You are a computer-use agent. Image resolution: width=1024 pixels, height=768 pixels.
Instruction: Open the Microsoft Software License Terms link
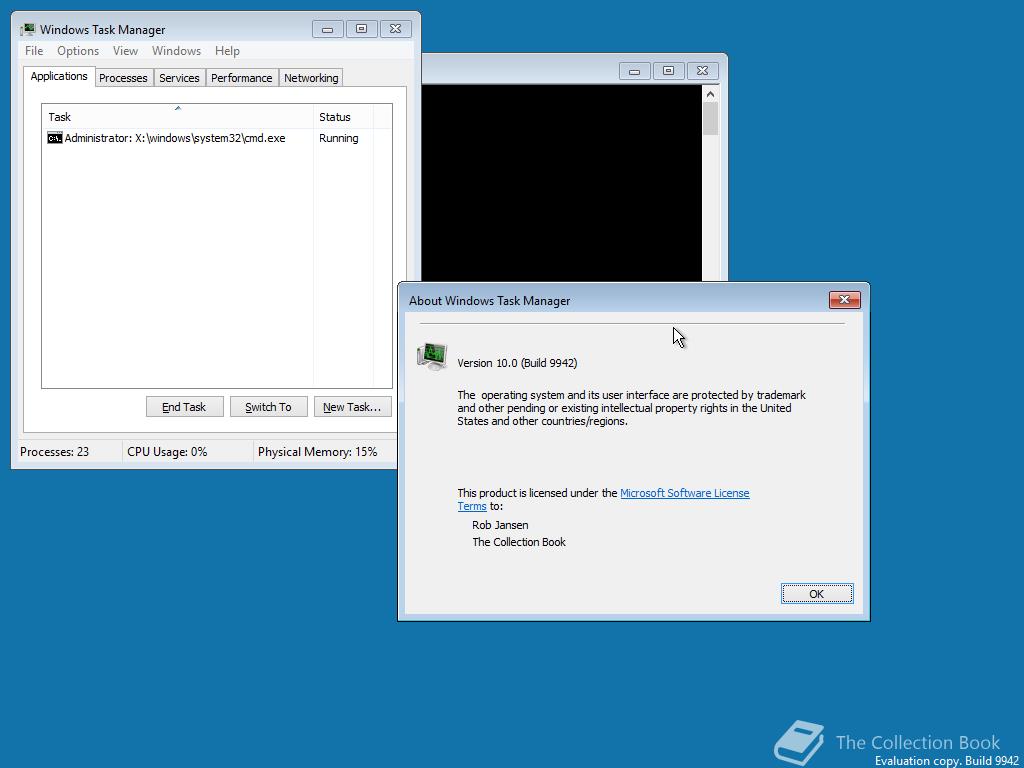(x=684, y=493)
